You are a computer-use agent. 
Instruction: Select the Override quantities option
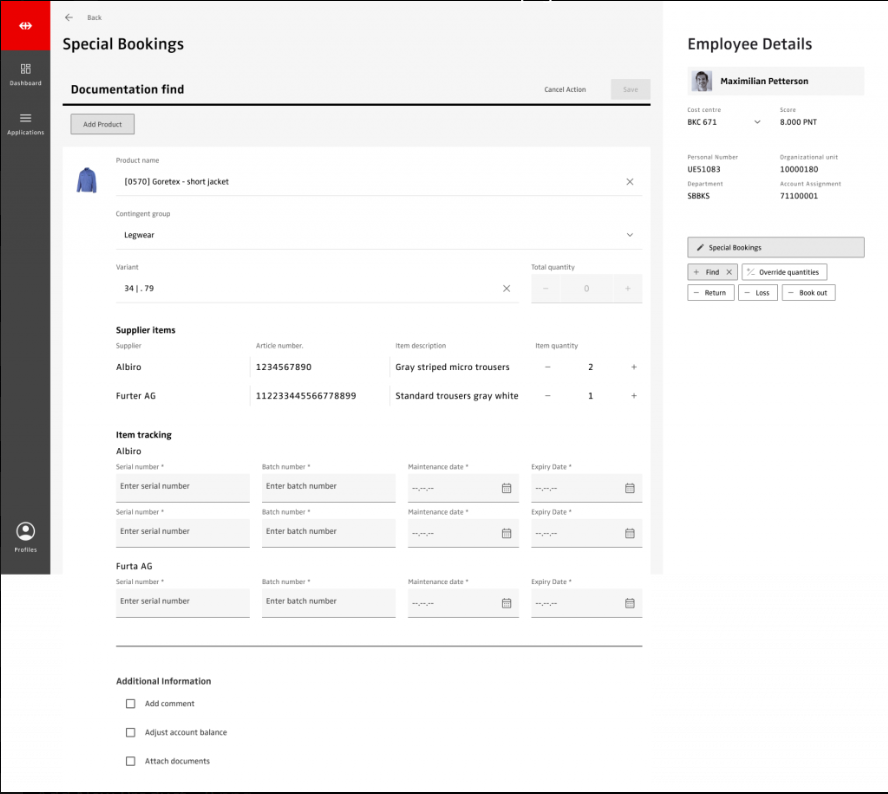click(x=784, y=272)
